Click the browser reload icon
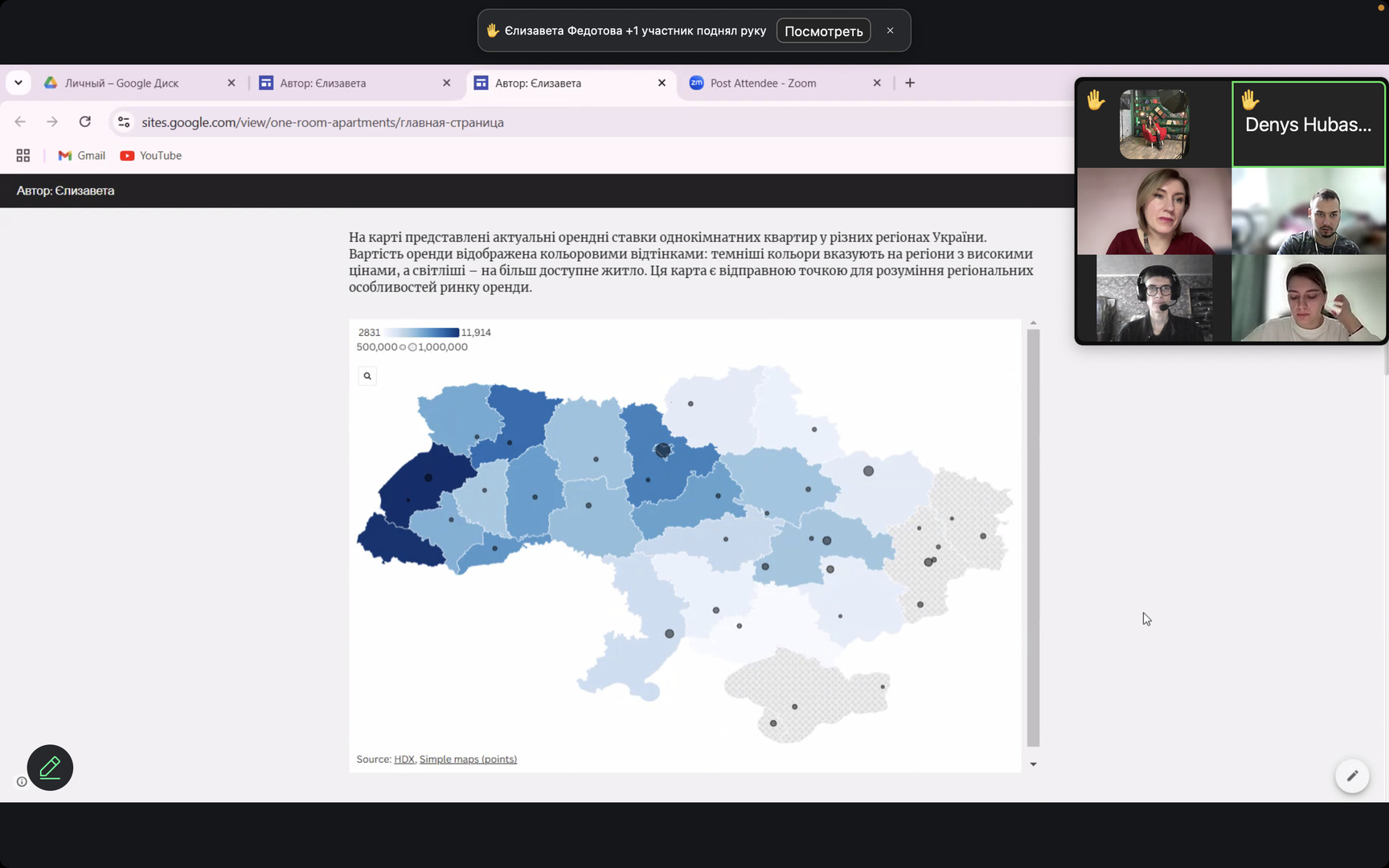Image resolution: width=1389 pixels, height=868 pixels. pyautogui.click(x=85, y=122)
